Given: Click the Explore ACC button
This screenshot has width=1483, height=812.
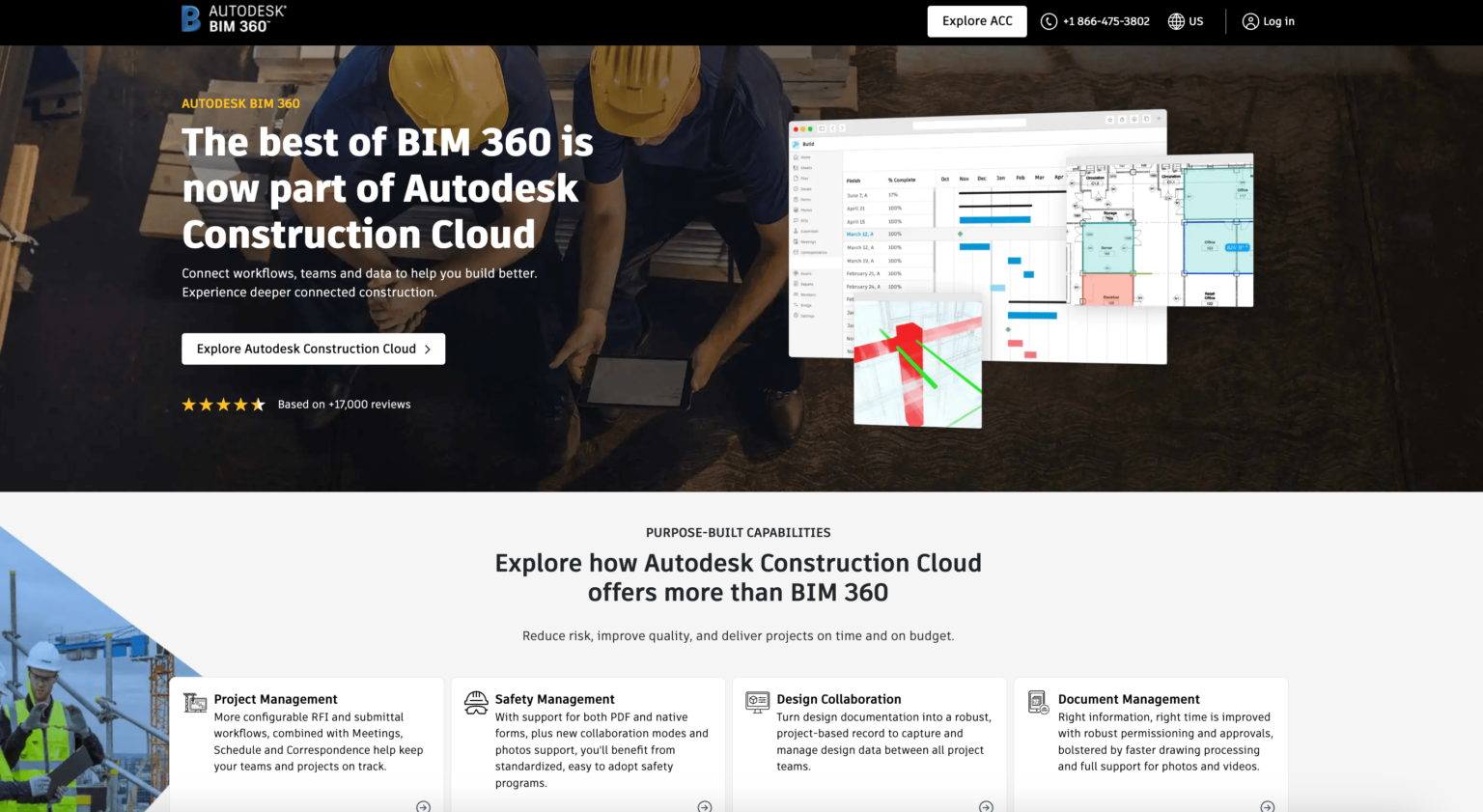Looking at the screenshot, I should [x=976, y=20].
